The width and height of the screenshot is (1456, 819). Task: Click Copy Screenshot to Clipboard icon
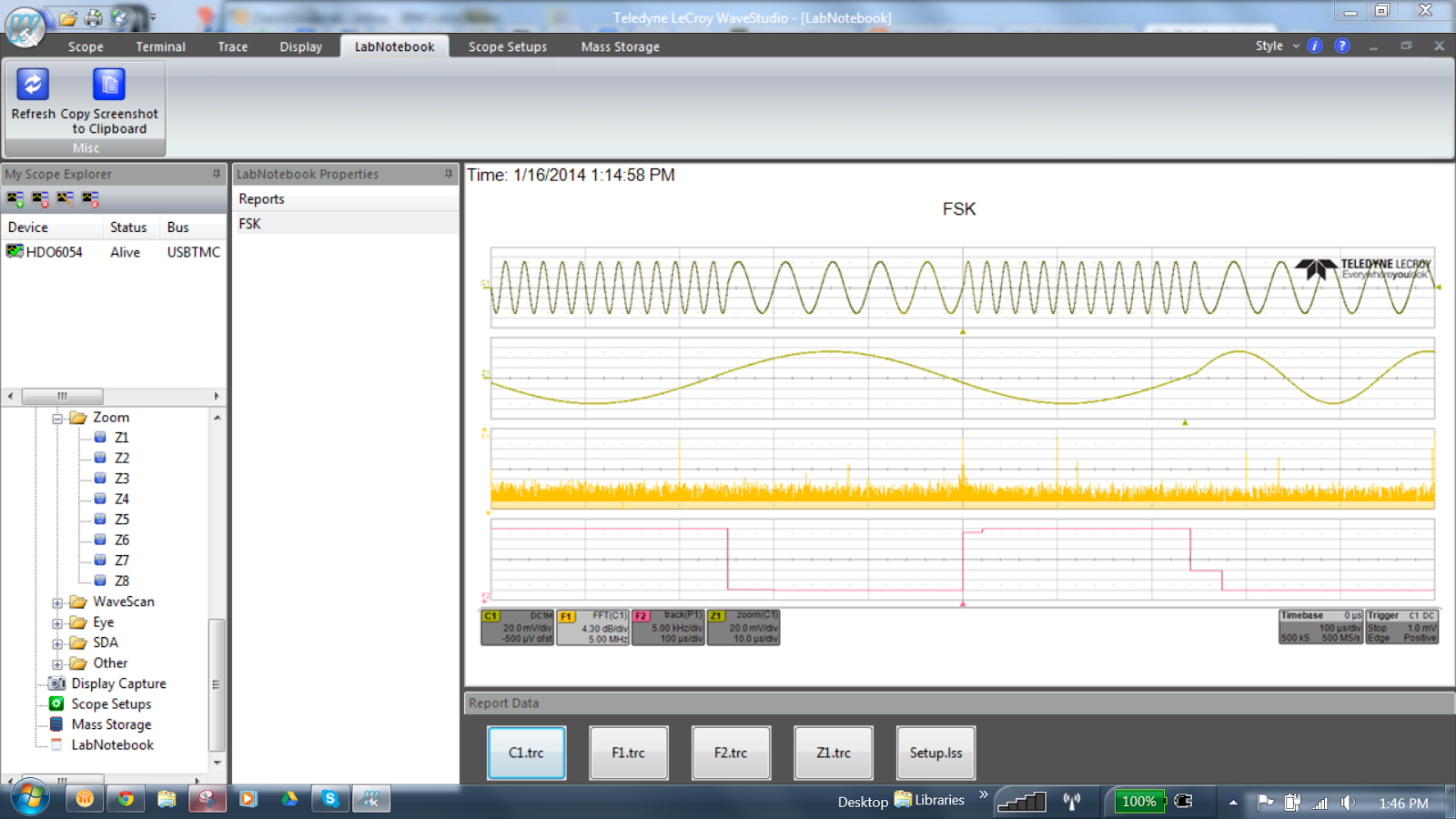pyautogui.click(x=109, y=84)
